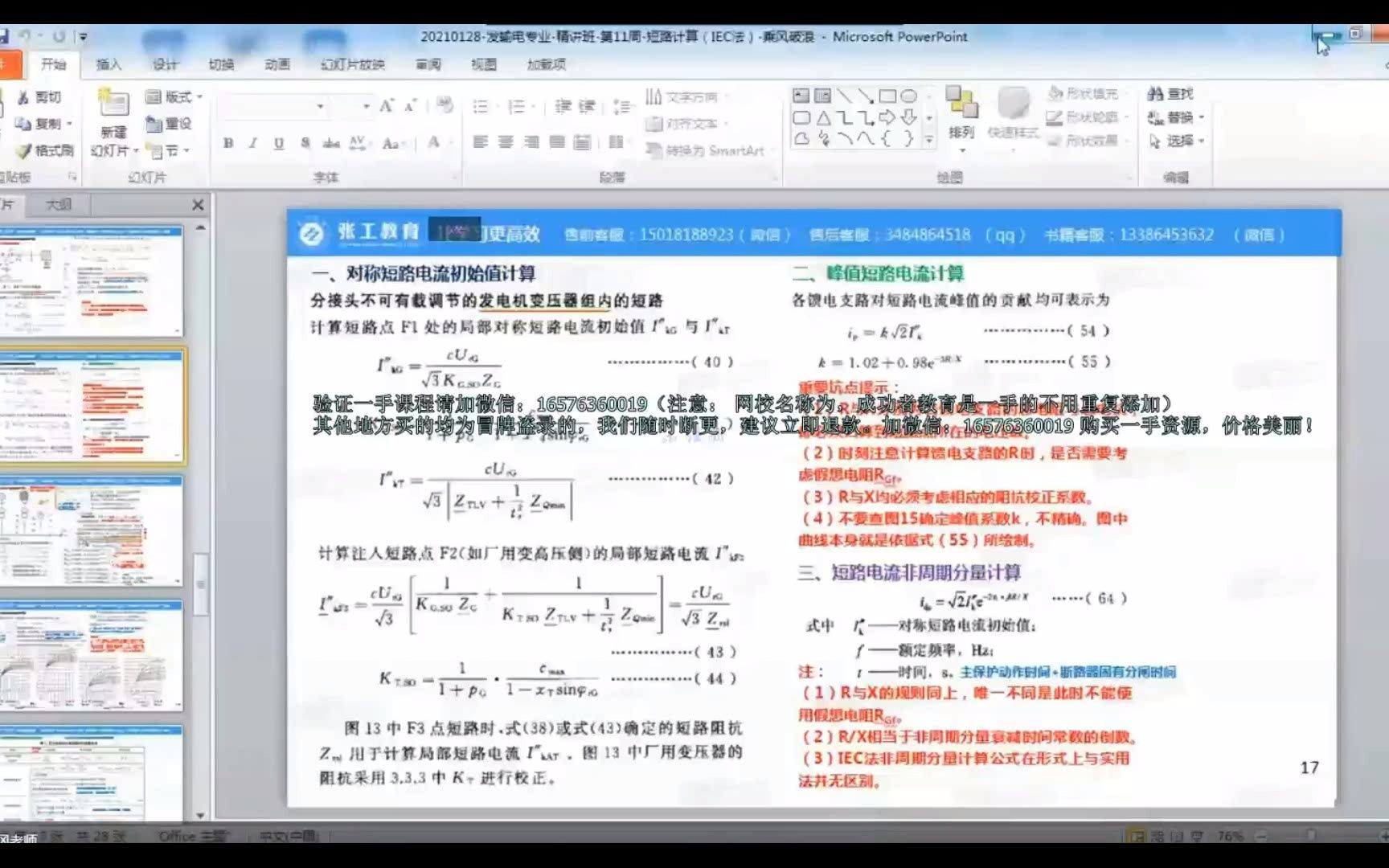Open the Find (查找) tool

(x=1170, y=93)
